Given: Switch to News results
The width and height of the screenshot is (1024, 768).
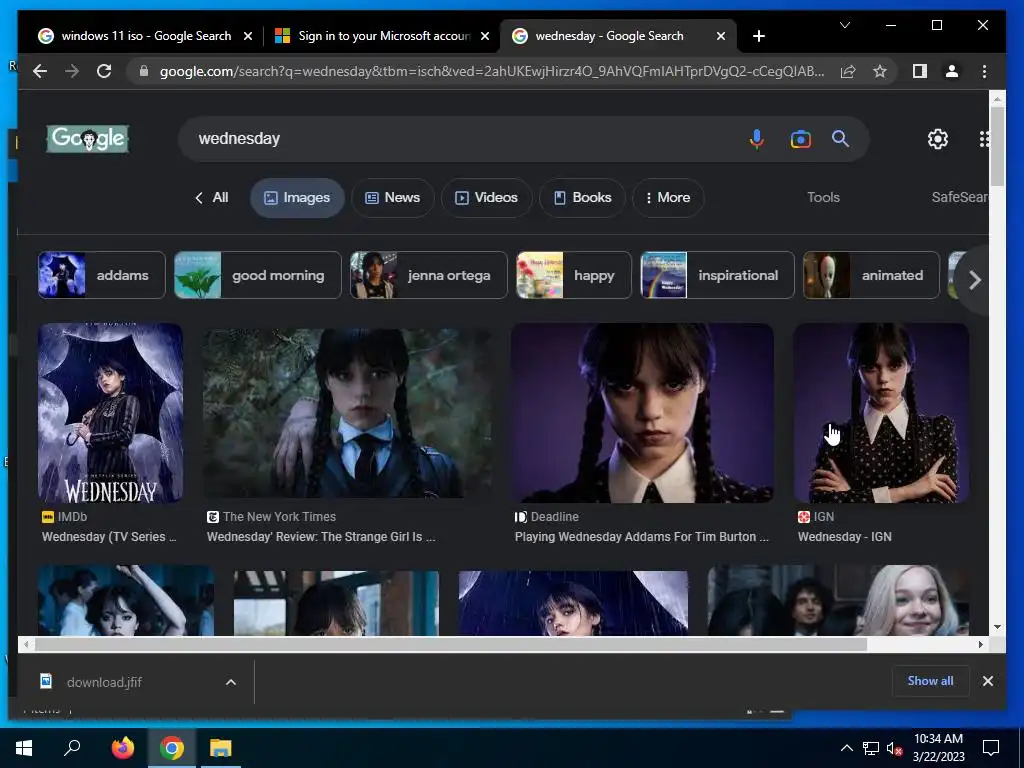Looking at the screenshot, I should pos(392,197).
